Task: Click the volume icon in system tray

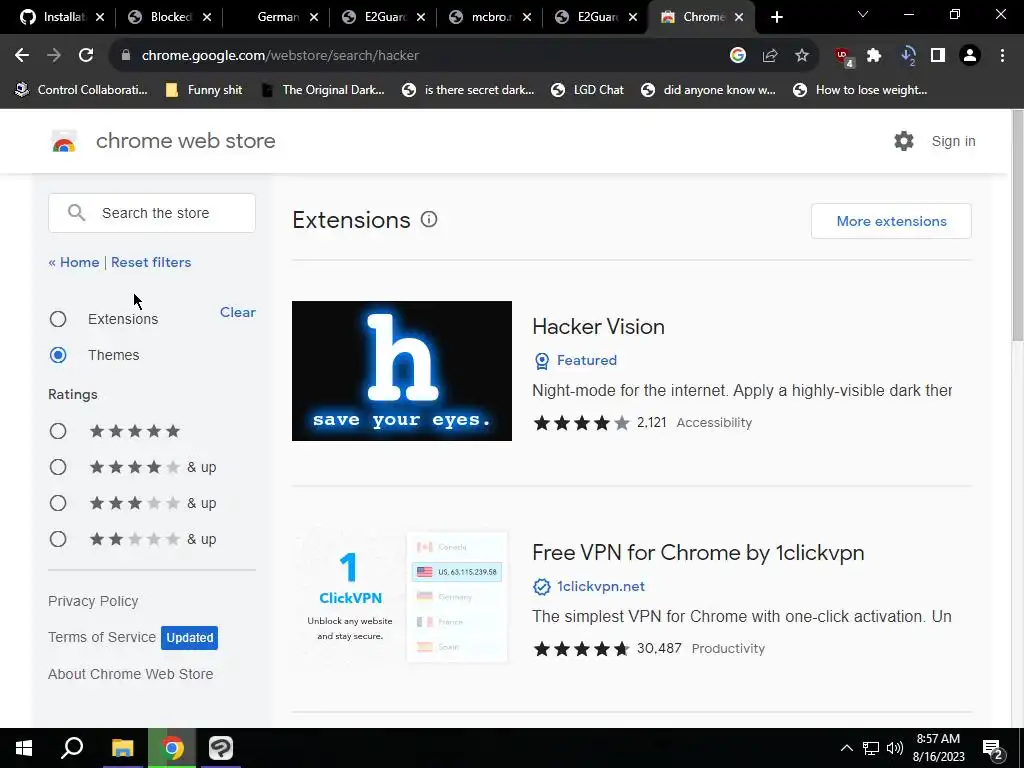Action: pyautogui.click(x=895, y=748)
